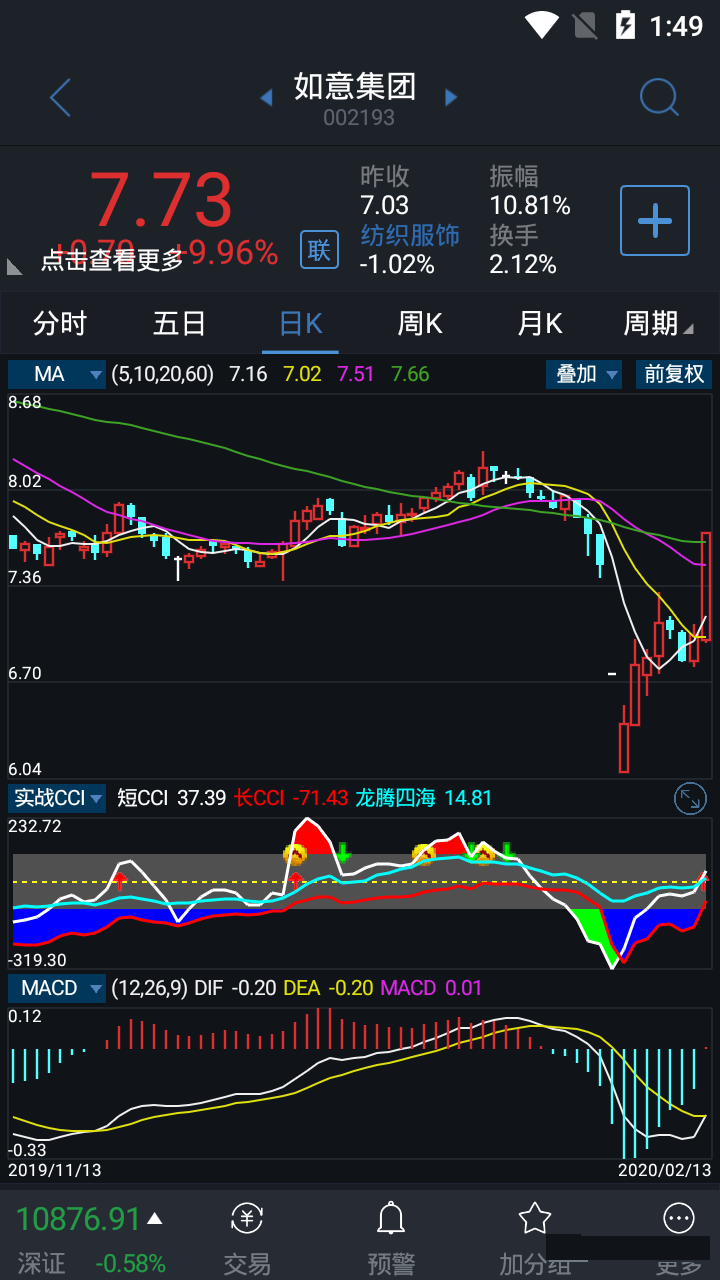Screen dimensions: 720x1280
Task: Tap the 加分组 star icon
Action: point(535,1218)
